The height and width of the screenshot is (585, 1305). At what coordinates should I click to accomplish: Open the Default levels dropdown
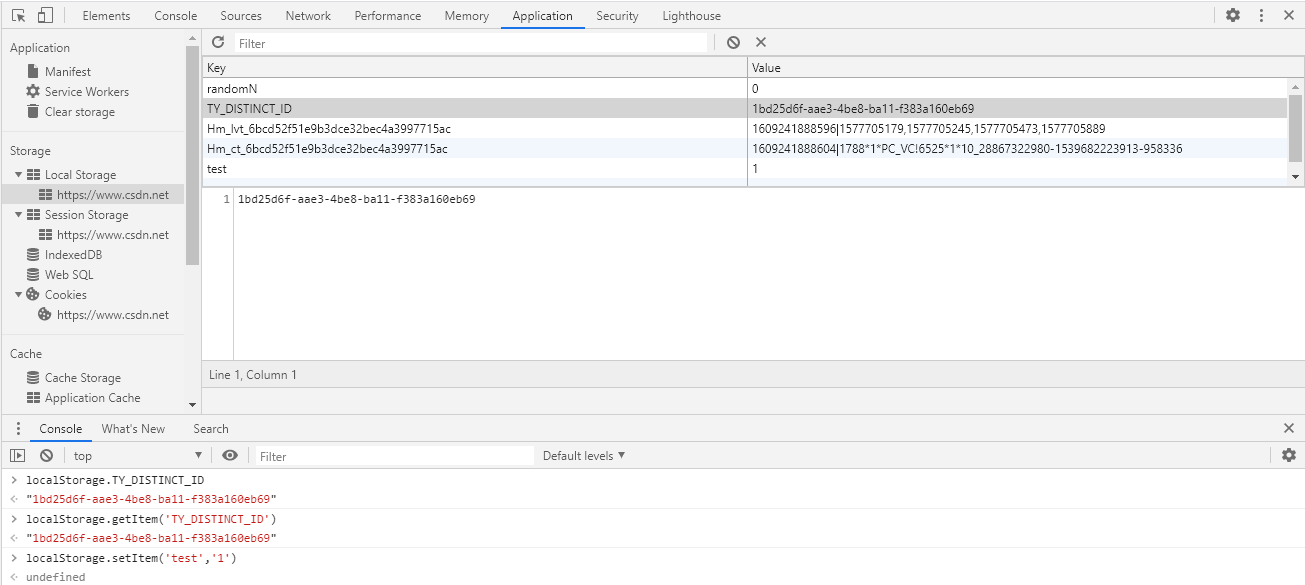[584, 456]
